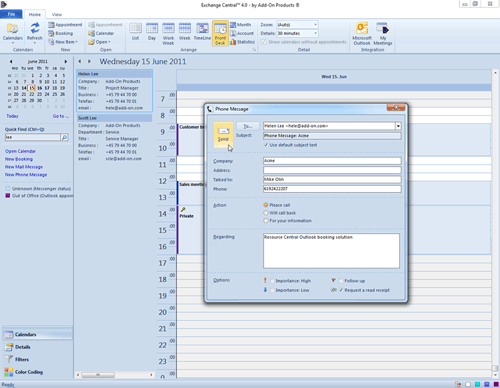Screen dimensions: 500x388
Task: Open the File tab
Action: (11, 14)
